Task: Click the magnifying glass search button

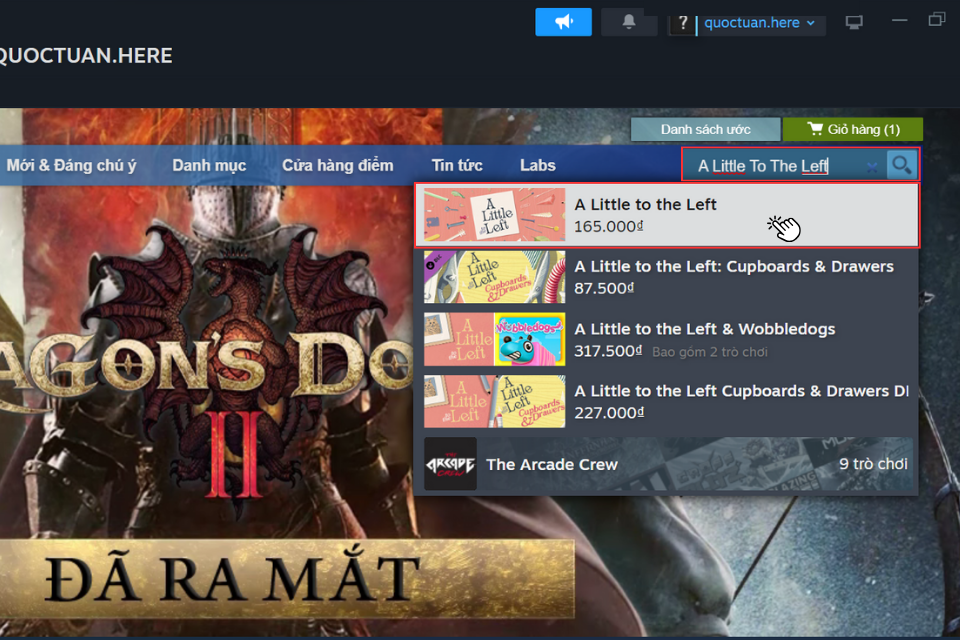Action: pyautogui.click(x=902, y=165)
